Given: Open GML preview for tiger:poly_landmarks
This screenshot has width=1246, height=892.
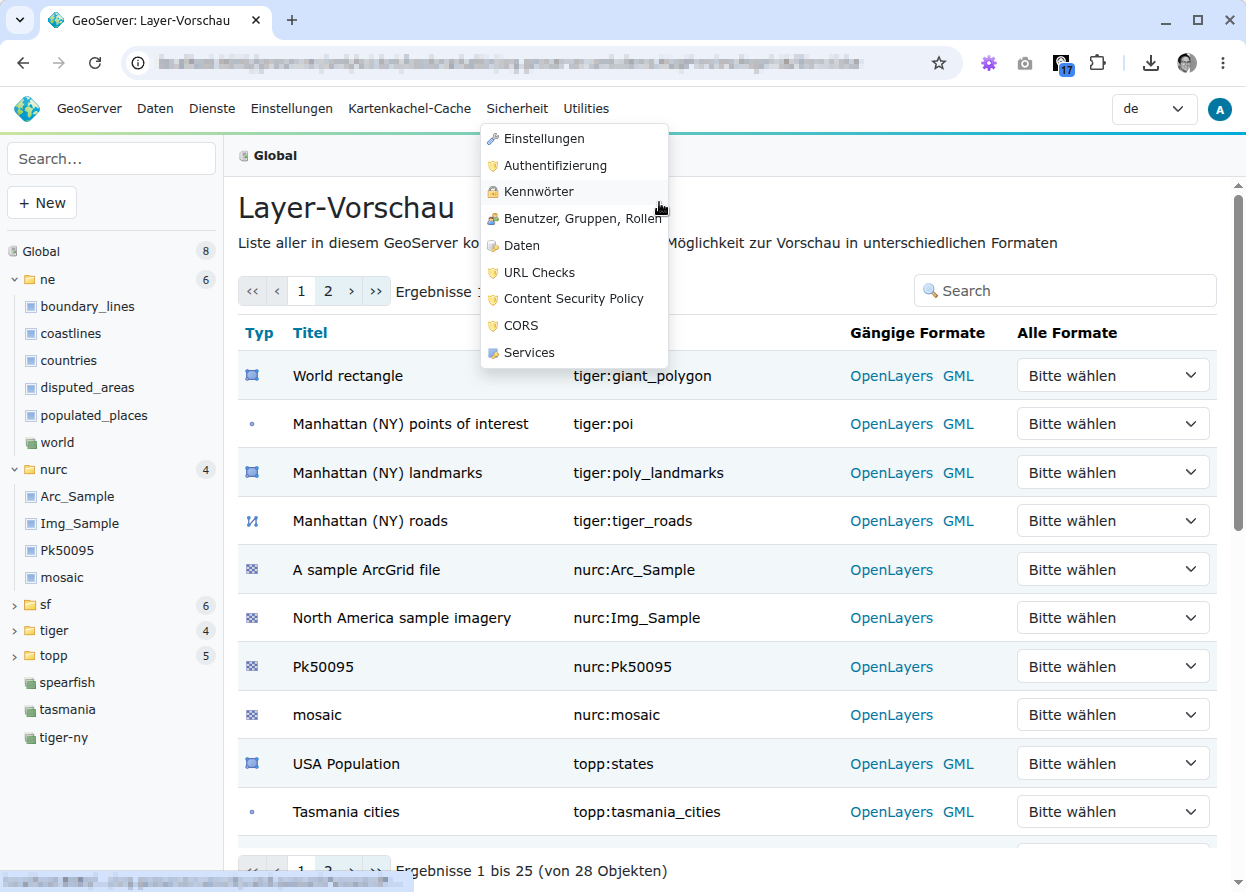Looking at the screenshot, I should [x=958, y=473].
